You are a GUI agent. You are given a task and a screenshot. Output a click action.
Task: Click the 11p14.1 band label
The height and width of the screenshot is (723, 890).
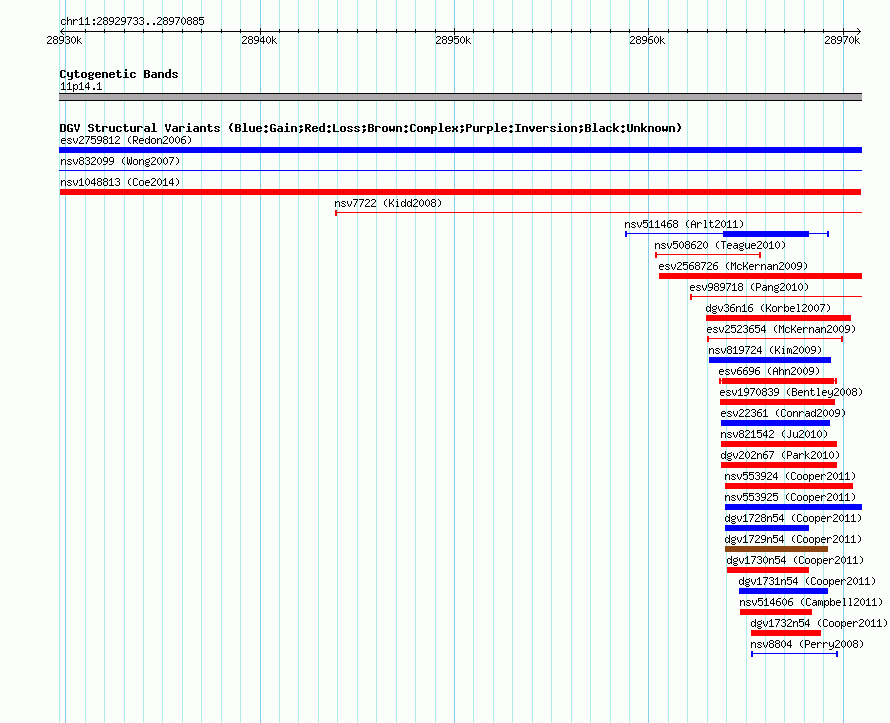[x=81, y=86]
